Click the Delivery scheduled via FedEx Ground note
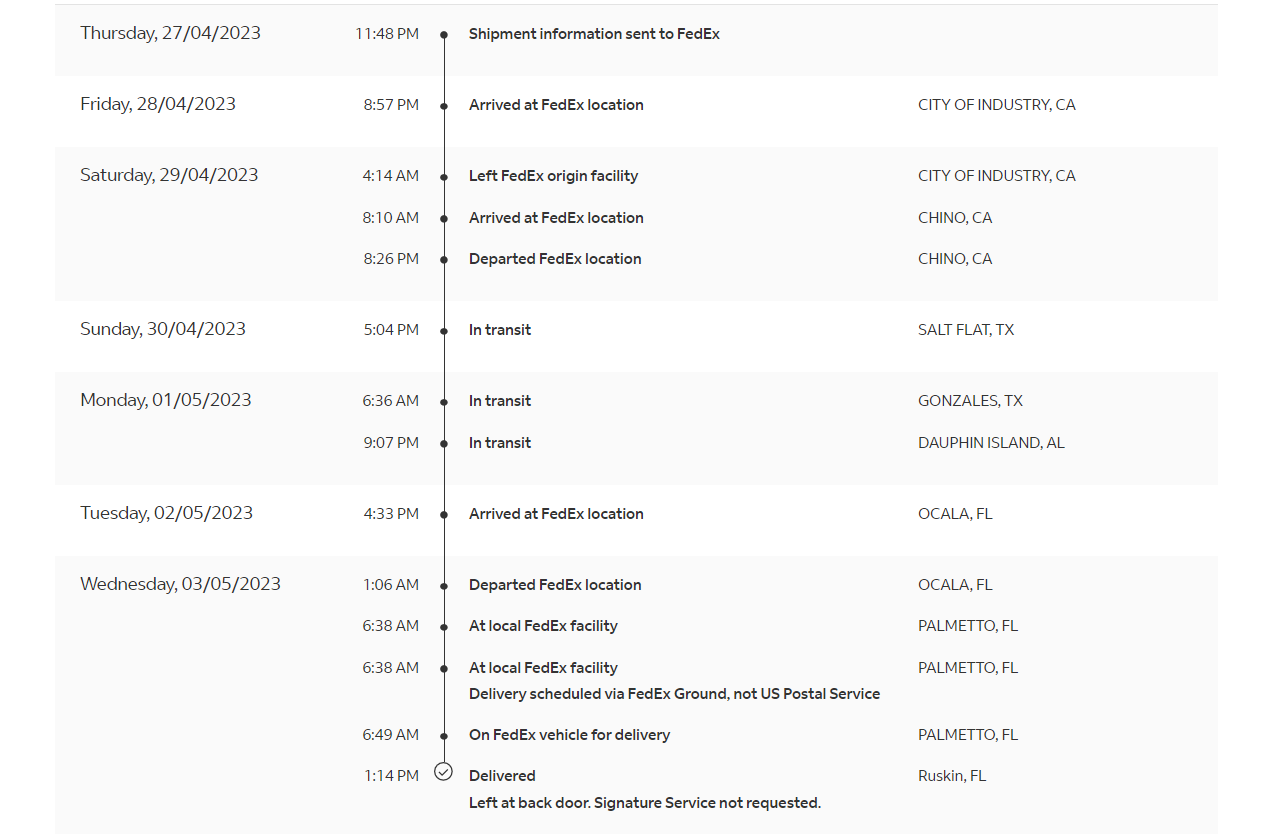The image size is (1279, 834). pos(674,694)
